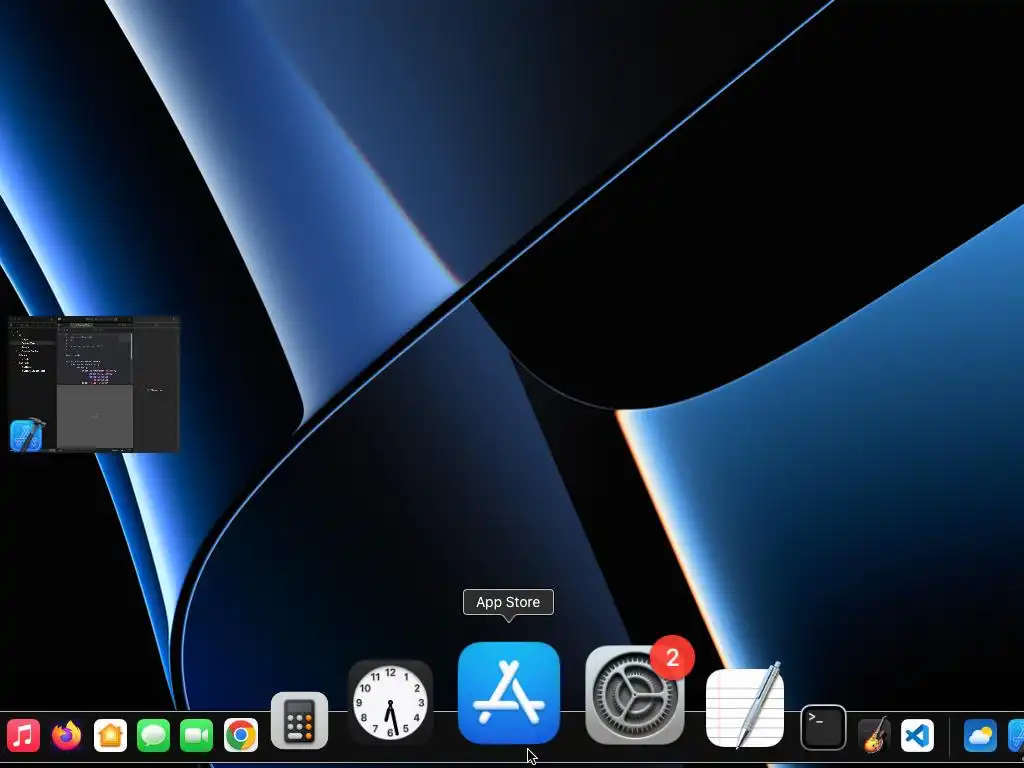Image resolution: width=1024 pixels, height=768 pixels.
Task: Select the minimized Xcode window thumbnail
Action: coord(94,384)
